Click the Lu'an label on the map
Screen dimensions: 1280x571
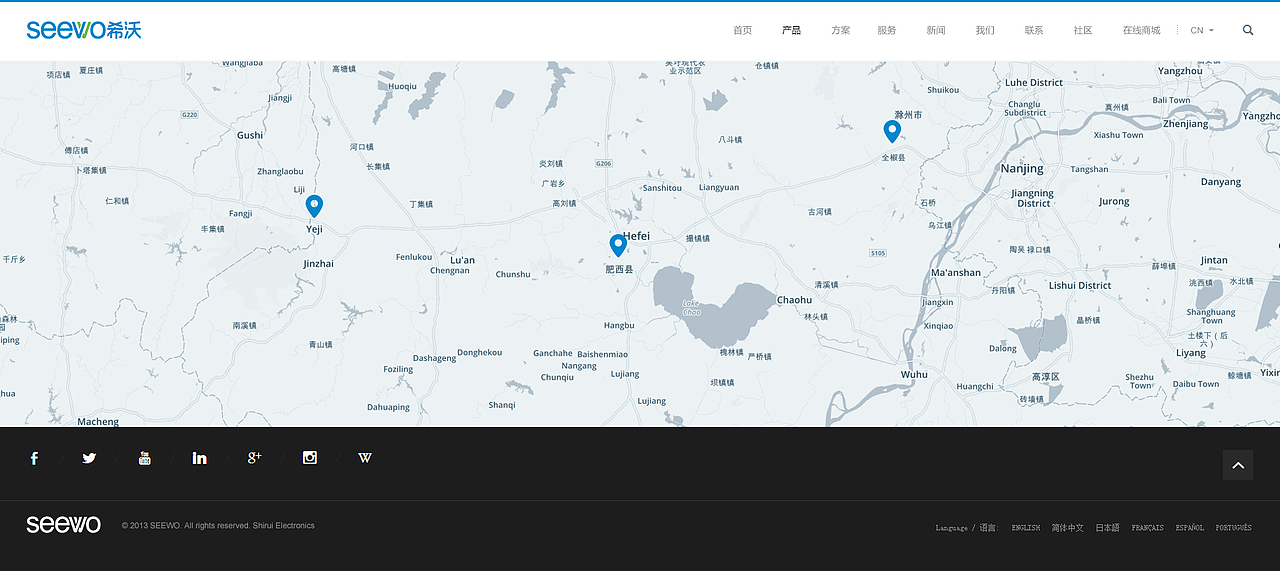click(x=462, y=260)
